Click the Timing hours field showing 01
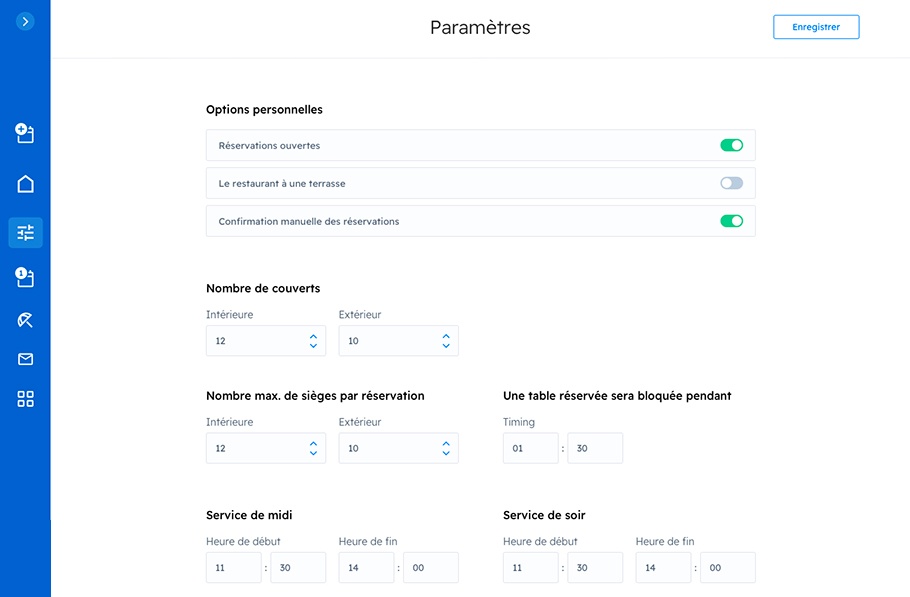Screen dimensions: 910x597 530,448
